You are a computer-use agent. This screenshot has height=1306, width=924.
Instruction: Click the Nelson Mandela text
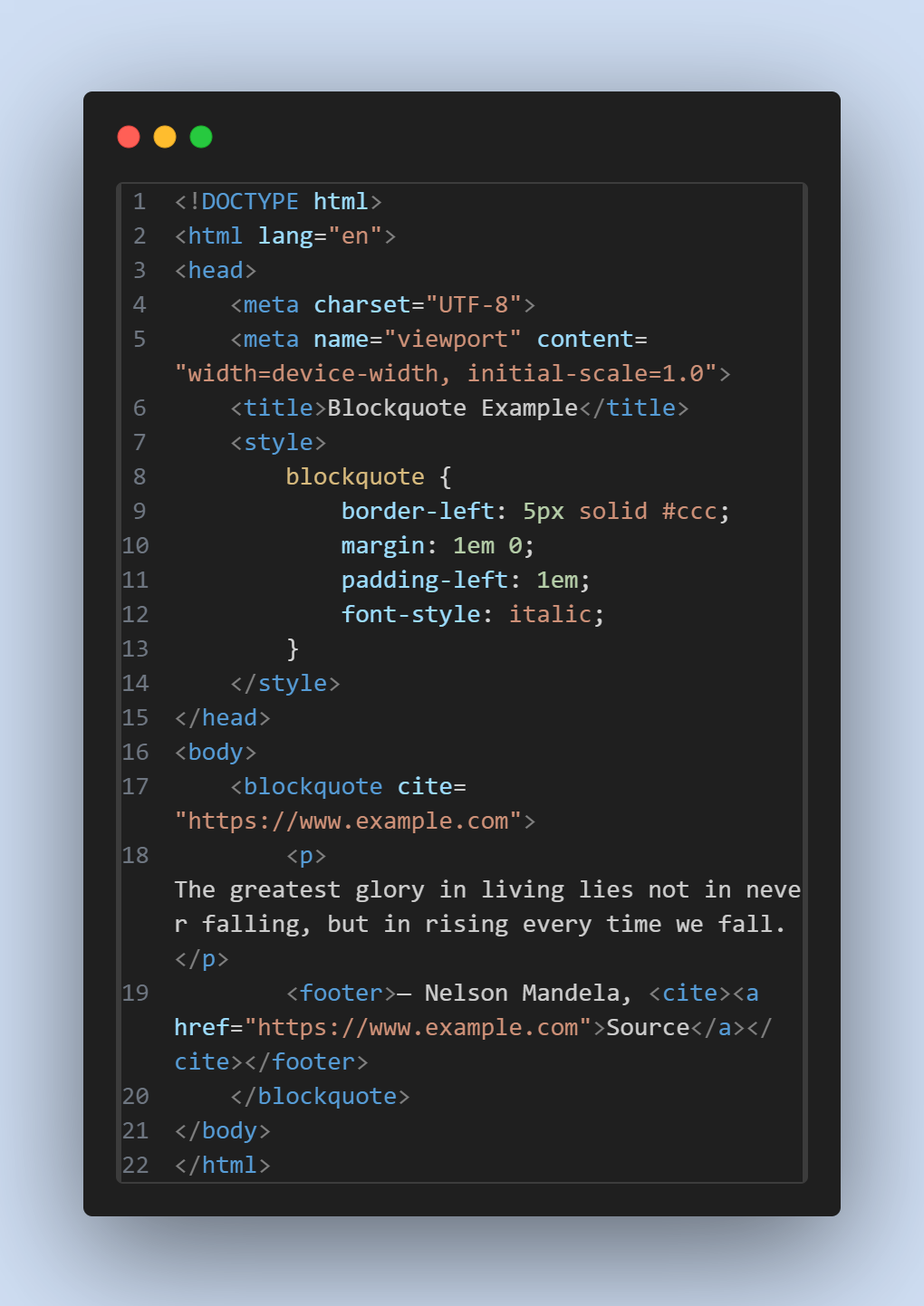point(522,993)
